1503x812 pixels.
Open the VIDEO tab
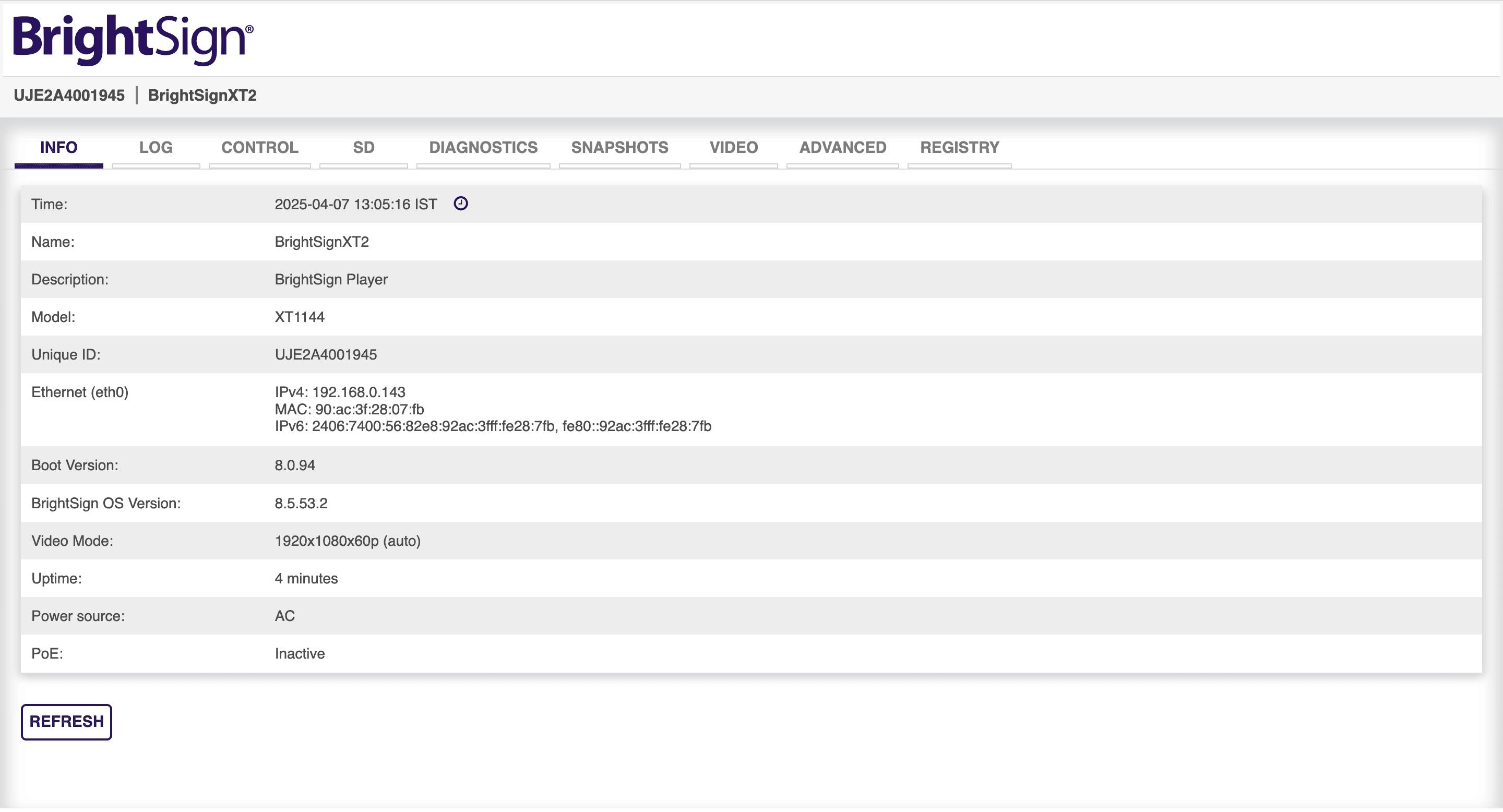pyautogui.click(x=733, y=148)
